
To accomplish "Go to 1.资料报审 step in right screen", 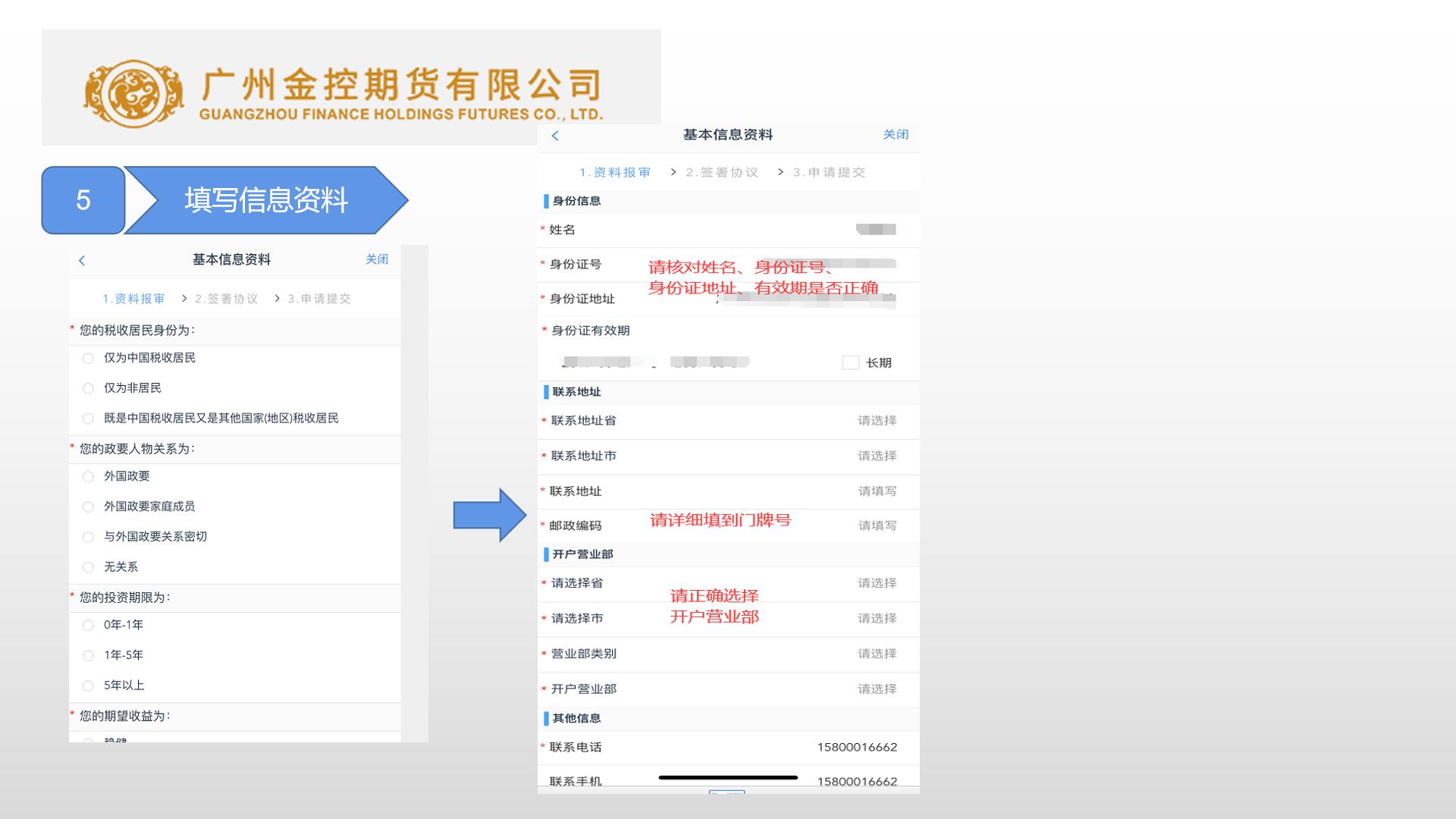I will tap(615, 172).
